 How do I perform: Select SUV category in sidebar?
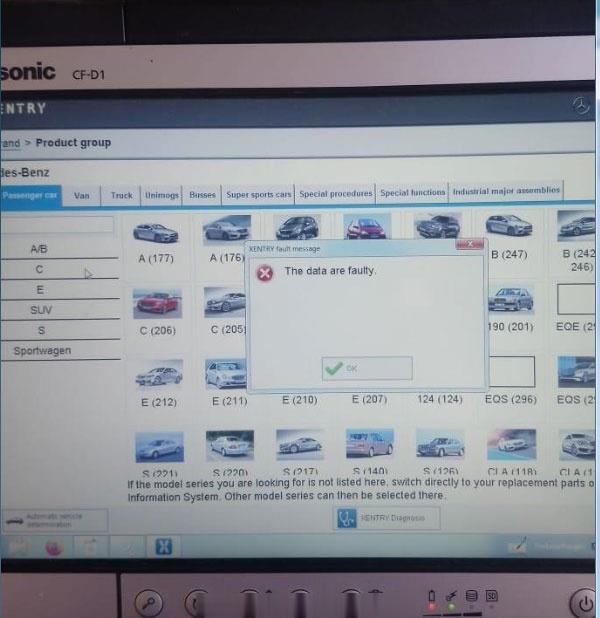[x=59, y=310]
